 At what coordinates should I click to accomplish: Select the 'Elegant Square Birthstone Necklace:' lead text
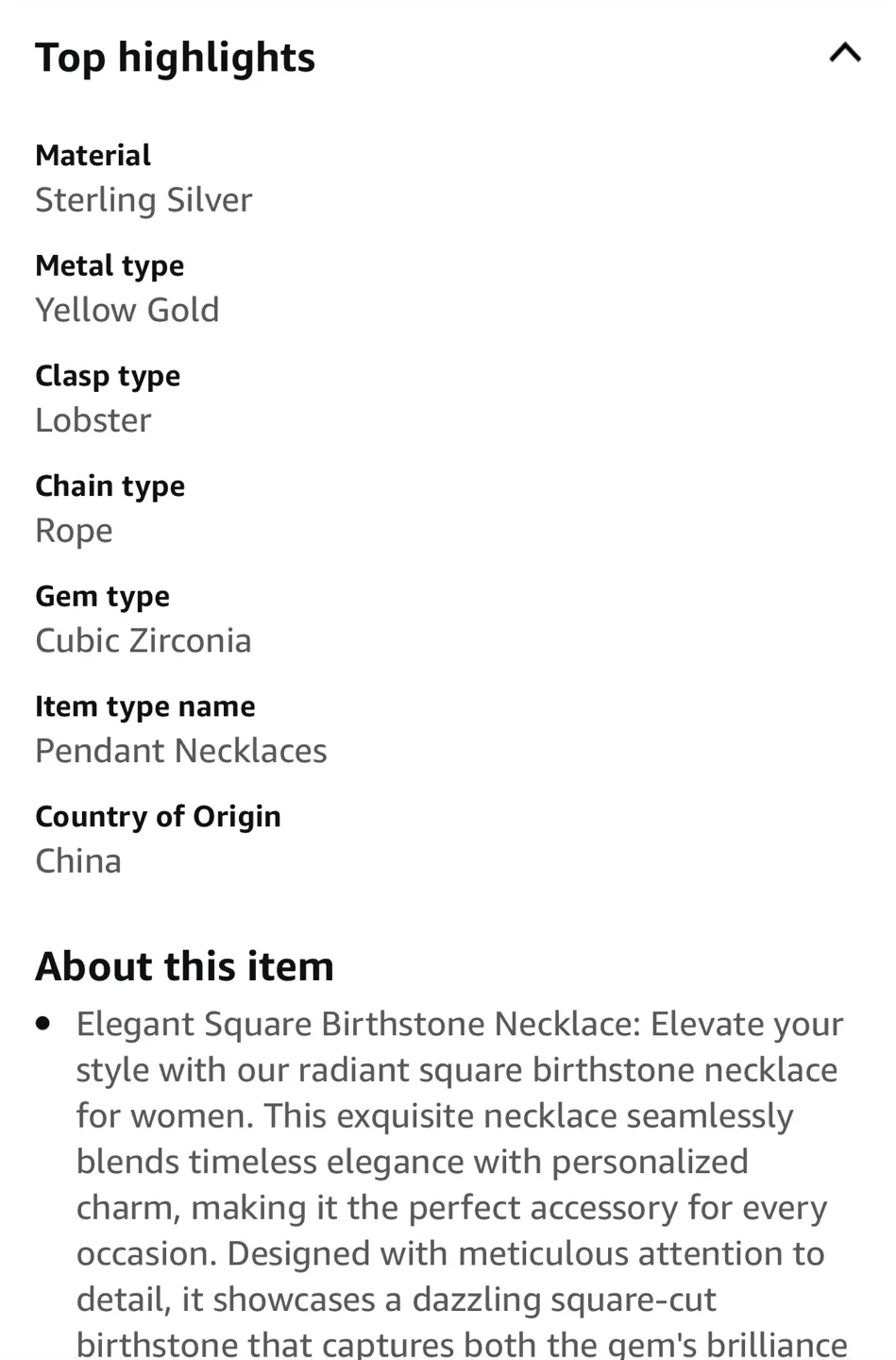tap(357, 1024)
